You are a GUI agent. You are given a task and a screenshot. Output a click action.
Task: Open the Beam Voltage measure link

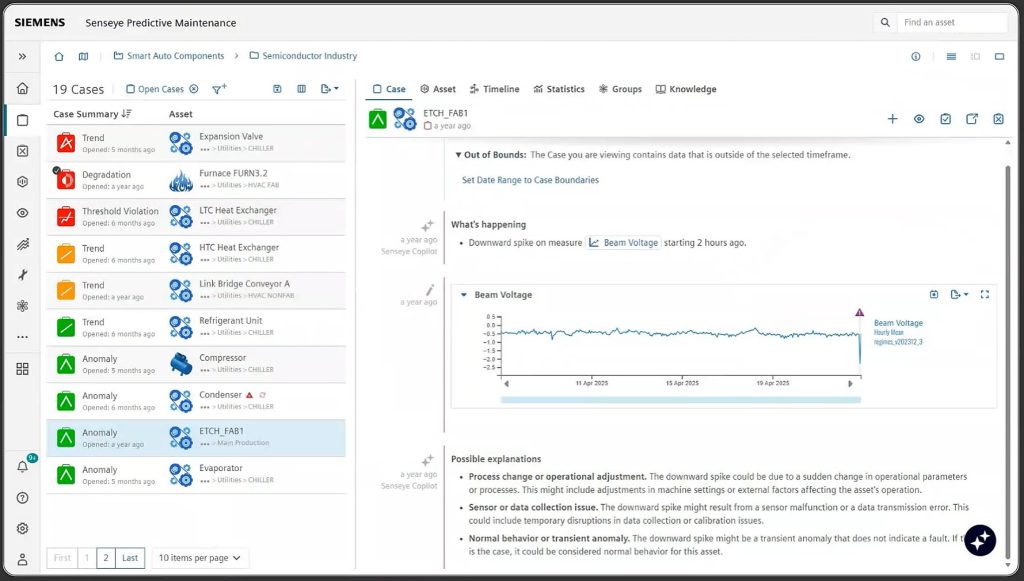[624, 243]
